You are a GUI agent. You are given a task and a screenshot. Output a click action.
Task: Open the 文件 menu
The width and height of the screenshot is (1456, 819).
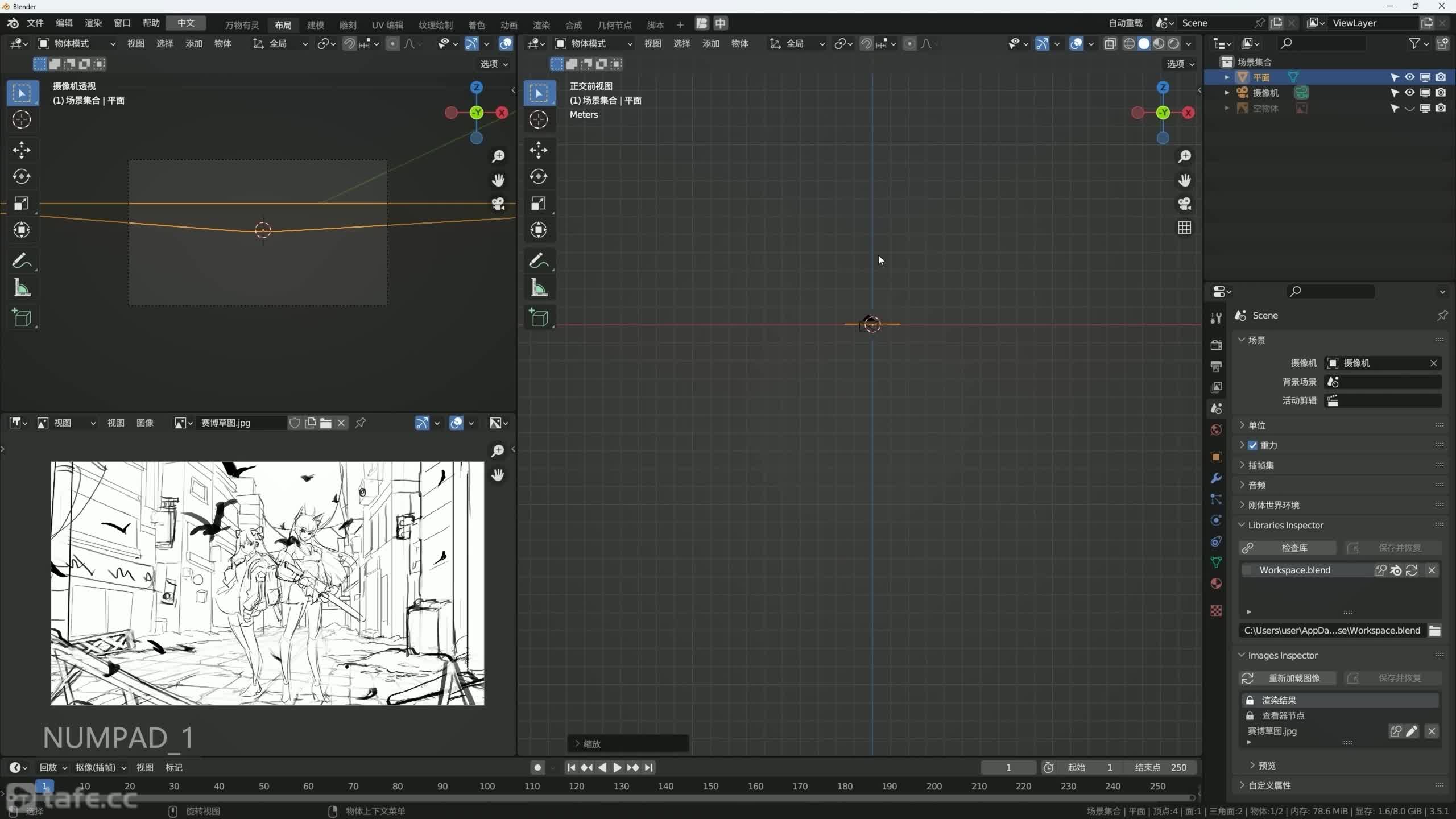[35, 23]
